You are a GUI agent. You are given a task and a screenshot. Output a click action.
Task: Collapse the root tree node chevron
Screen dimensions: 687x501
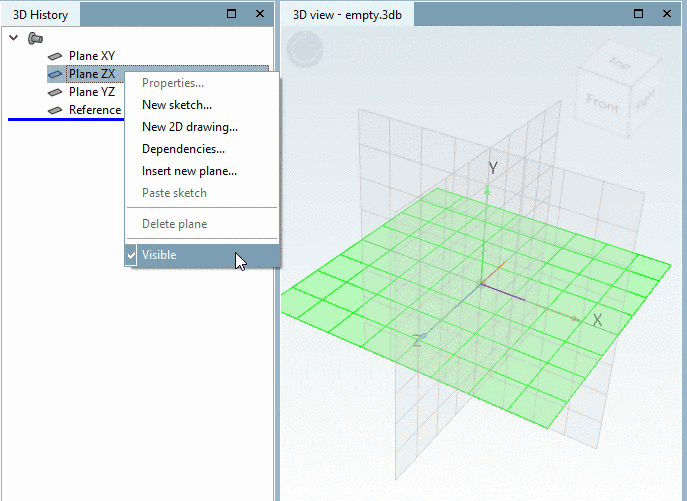click(x=14, y=38)
